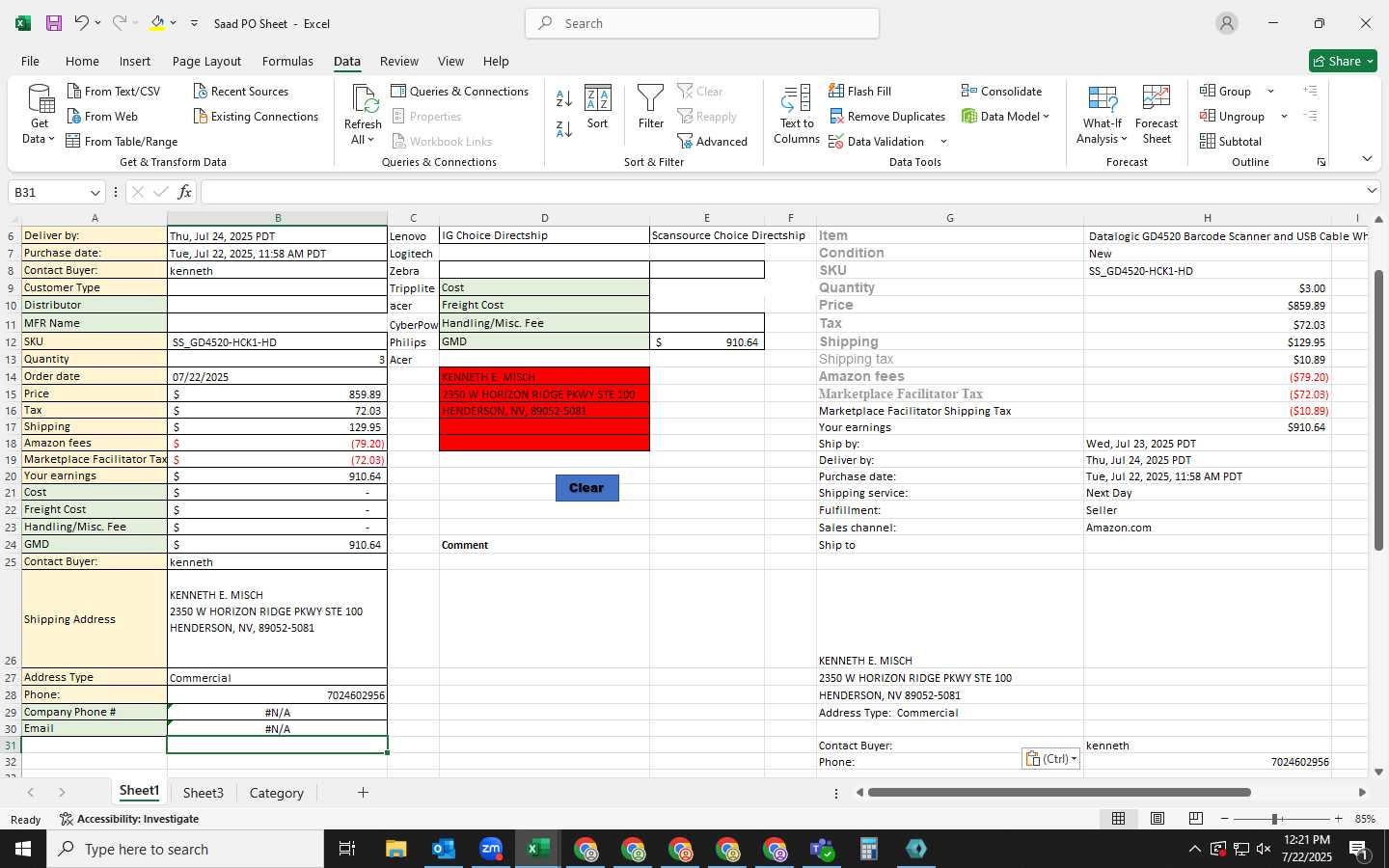Click the Search box in title bar
This screenshot has height=868, width=1389.
(702, 23)
